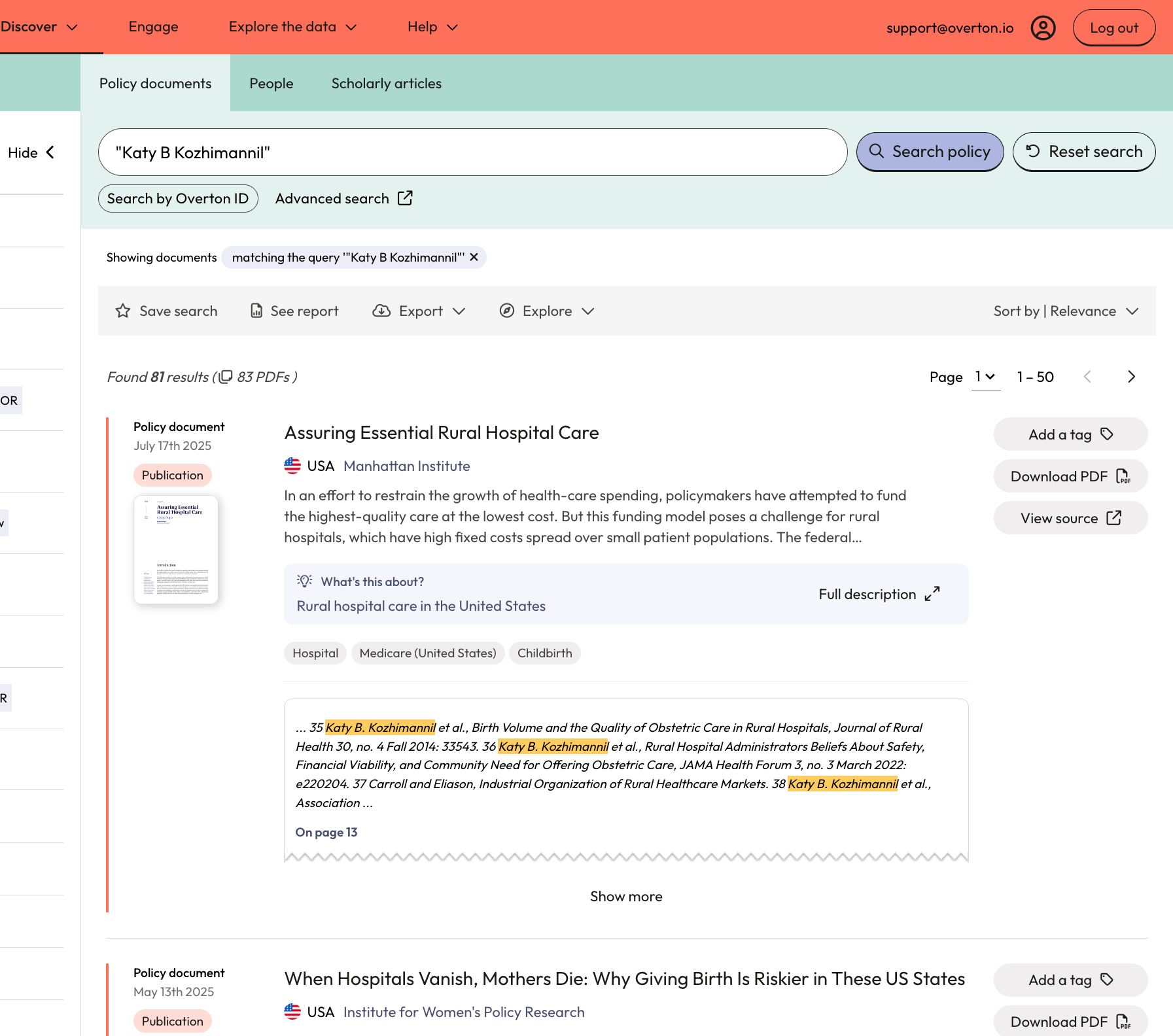This screenshot has width=1173, height=1036.
Task: Open Institute for Women's Policy Research link
Action: click(x=464, y=1012)
